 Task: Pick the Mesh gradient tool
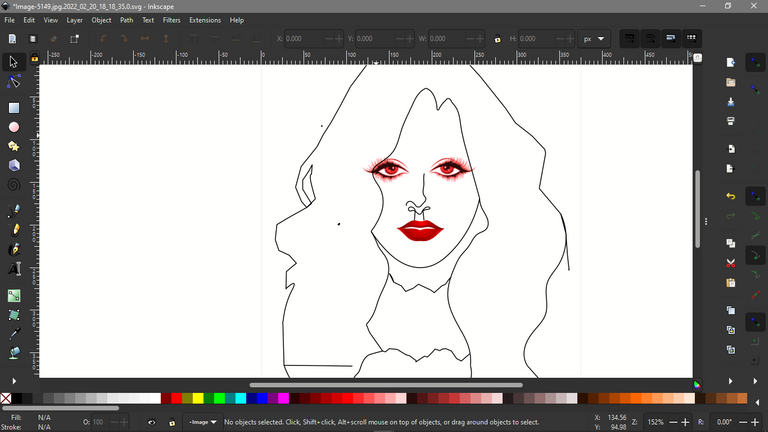pos(14,315)
